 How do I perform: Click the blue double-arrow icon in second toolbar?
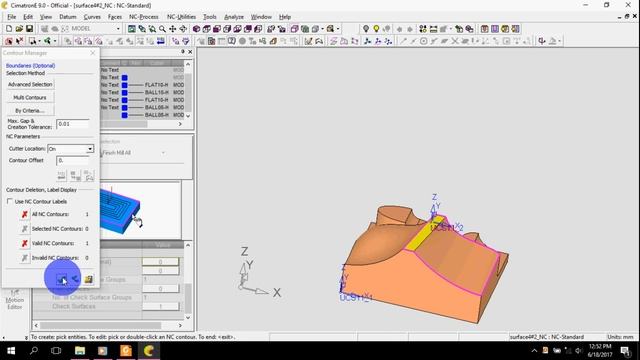click(x=161, y=41)
